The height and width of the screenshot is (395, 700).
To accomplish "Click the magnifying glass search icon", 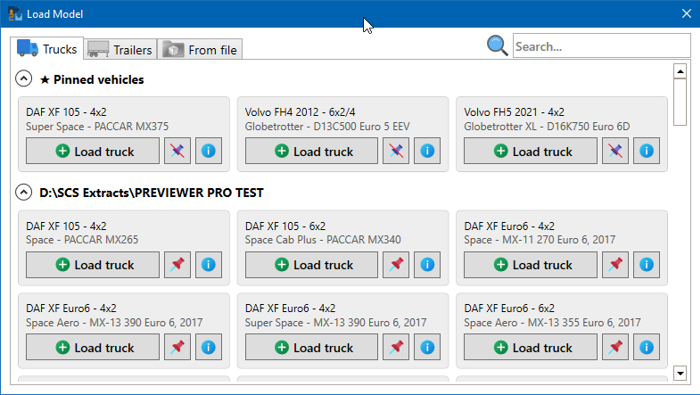I will pos(497,46).
